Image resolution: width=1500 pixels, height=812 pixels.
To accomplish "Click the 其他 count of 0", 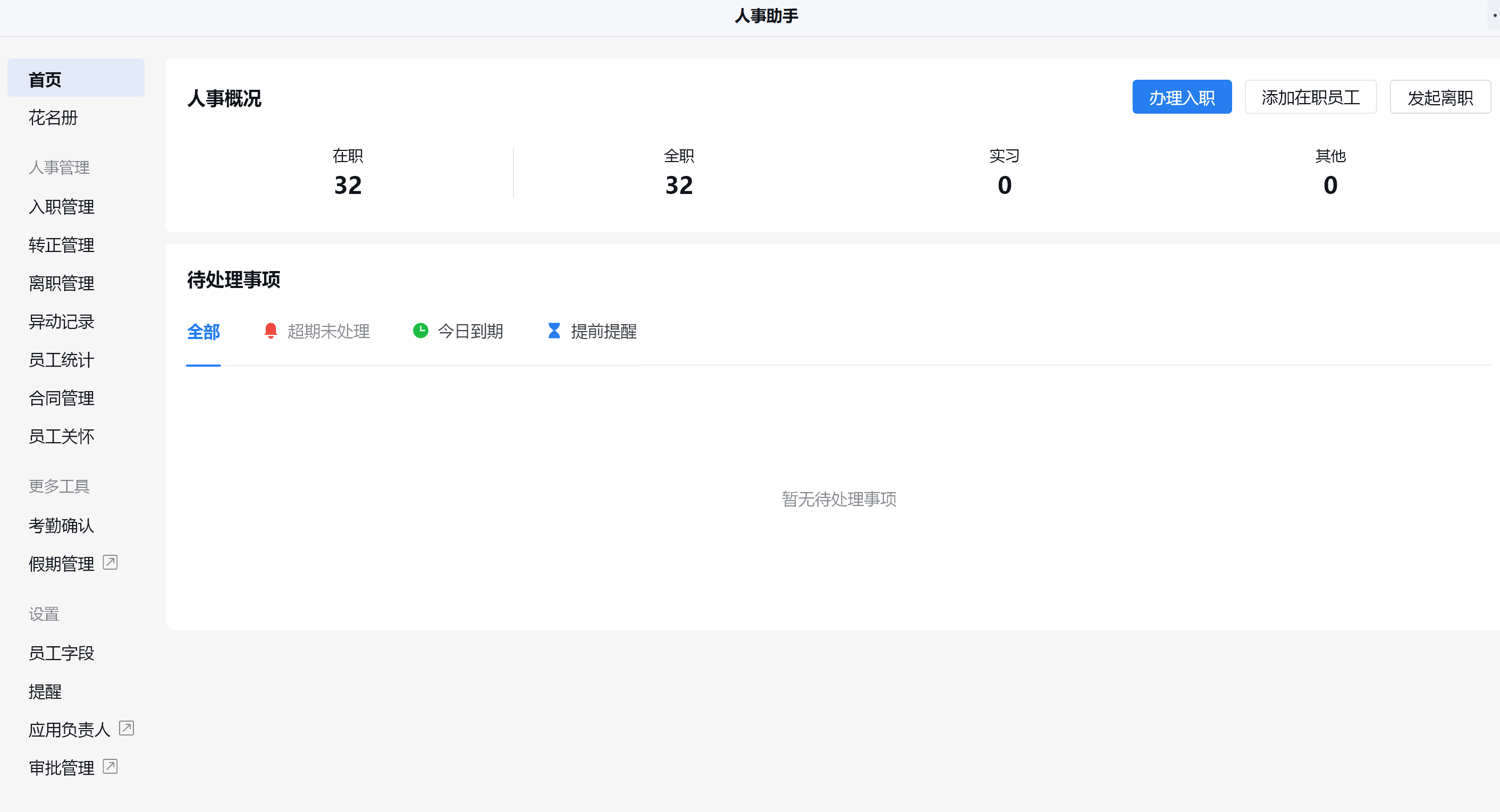I will pyautogui.click(x=1330, y=185).
